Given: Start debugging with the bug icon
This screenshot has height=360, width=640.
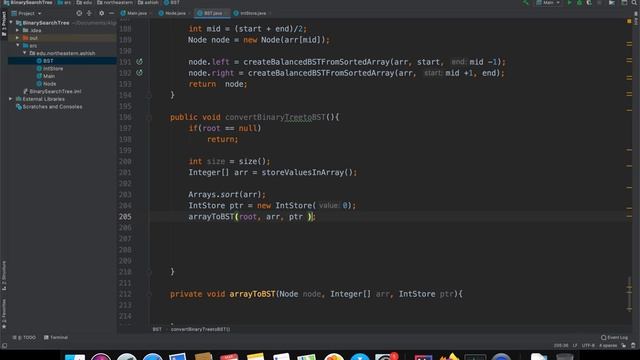Looking at the screenshot, I should point(579,3).
